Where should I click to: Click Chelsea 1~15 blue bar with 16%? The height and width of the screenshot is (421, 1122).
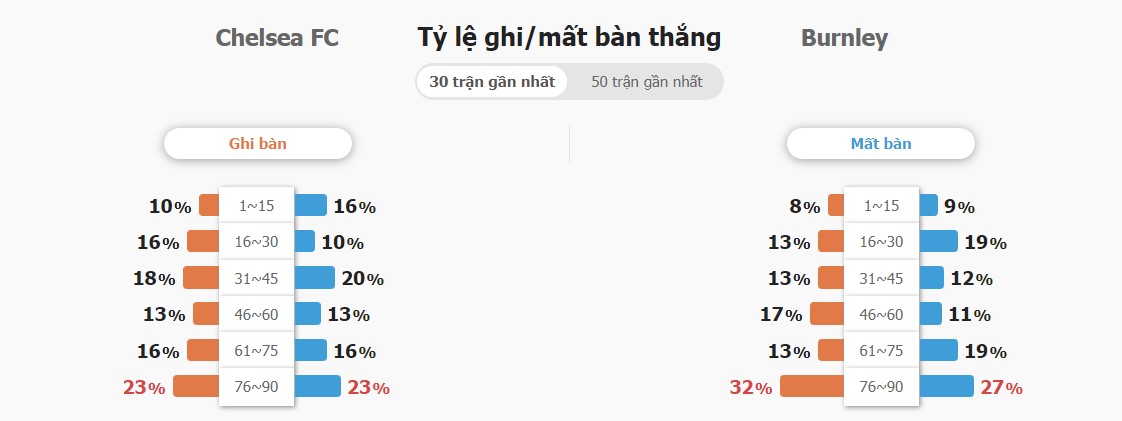click(311, 205)
